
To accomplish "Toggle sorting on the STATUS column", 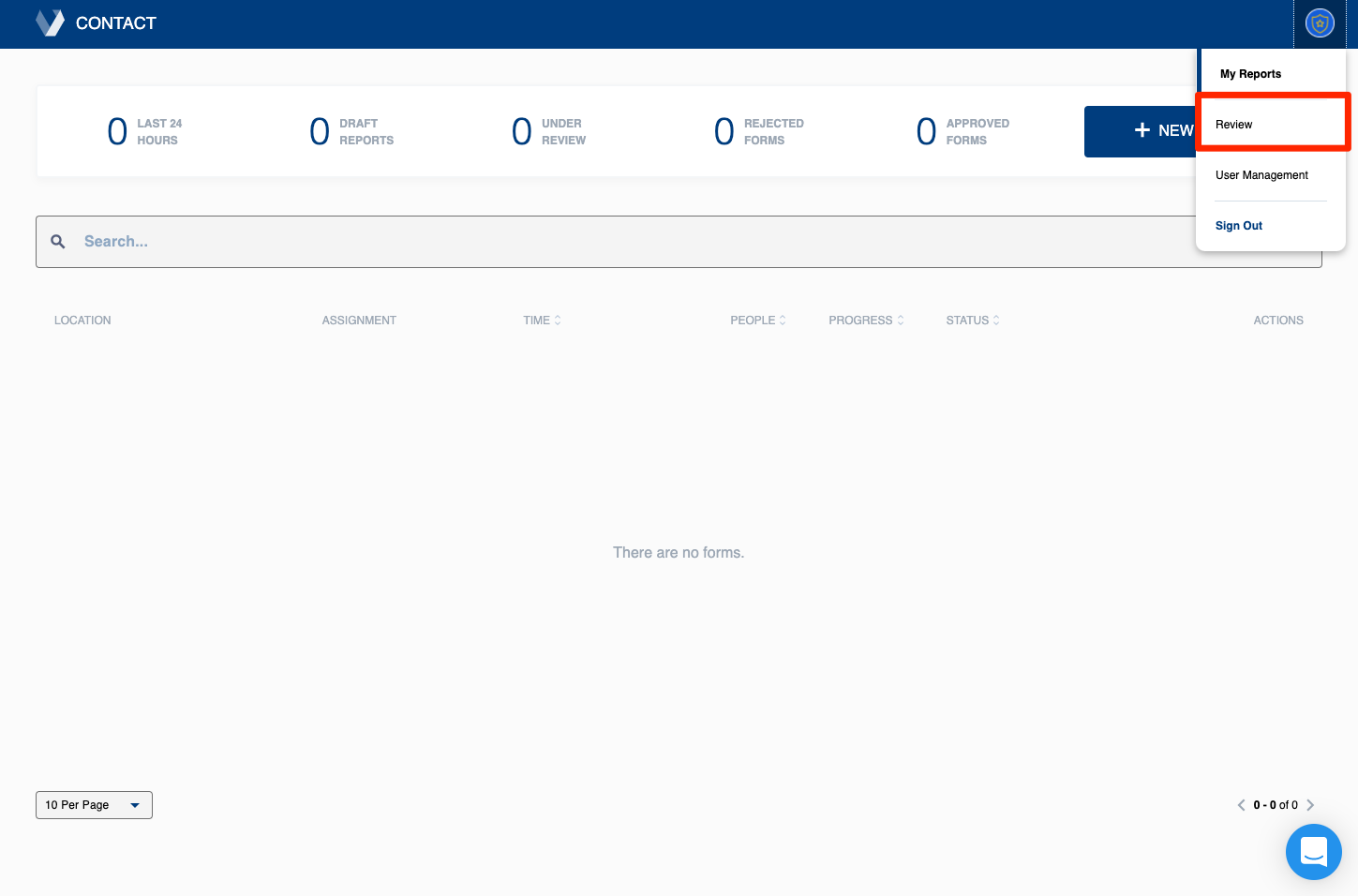I will 996,320.
